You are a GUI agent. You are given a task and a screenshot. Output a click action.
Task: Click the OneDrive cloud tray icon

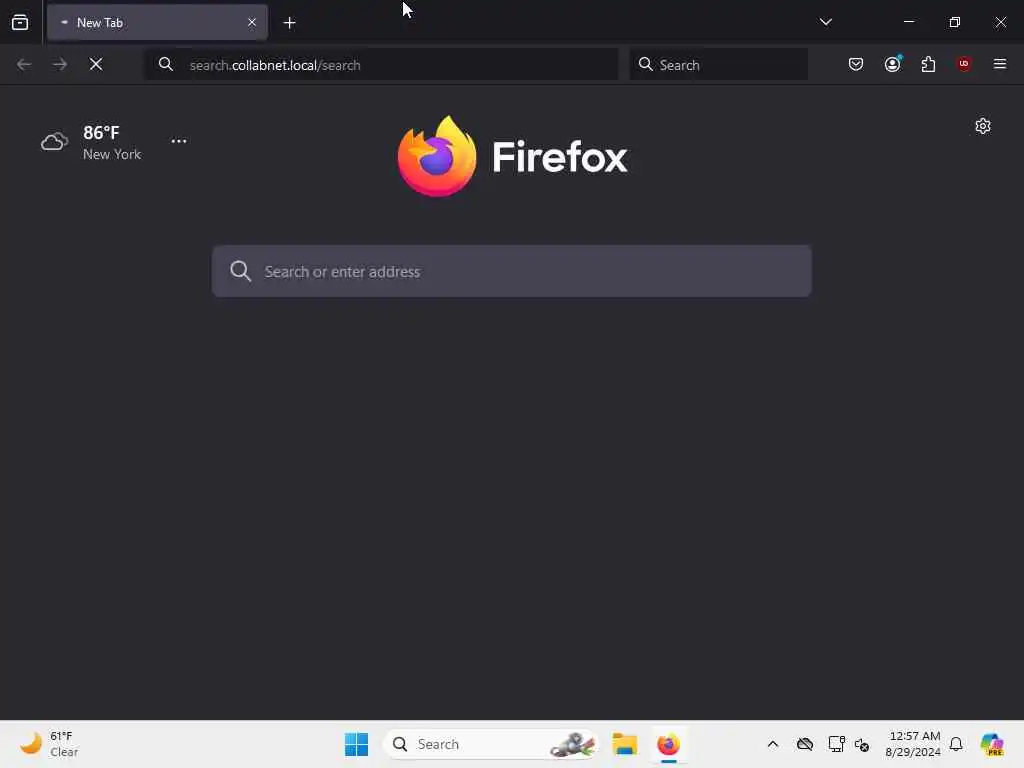(805, 744)
